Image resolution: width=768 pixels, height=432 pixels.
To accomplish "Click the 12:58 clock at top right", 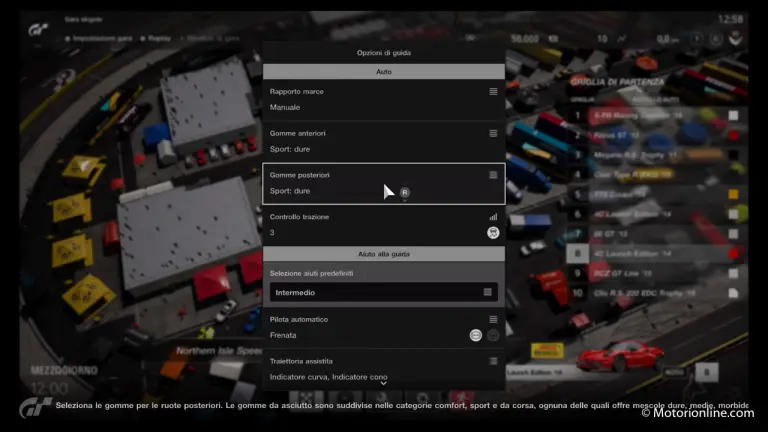I will (730, 19).
